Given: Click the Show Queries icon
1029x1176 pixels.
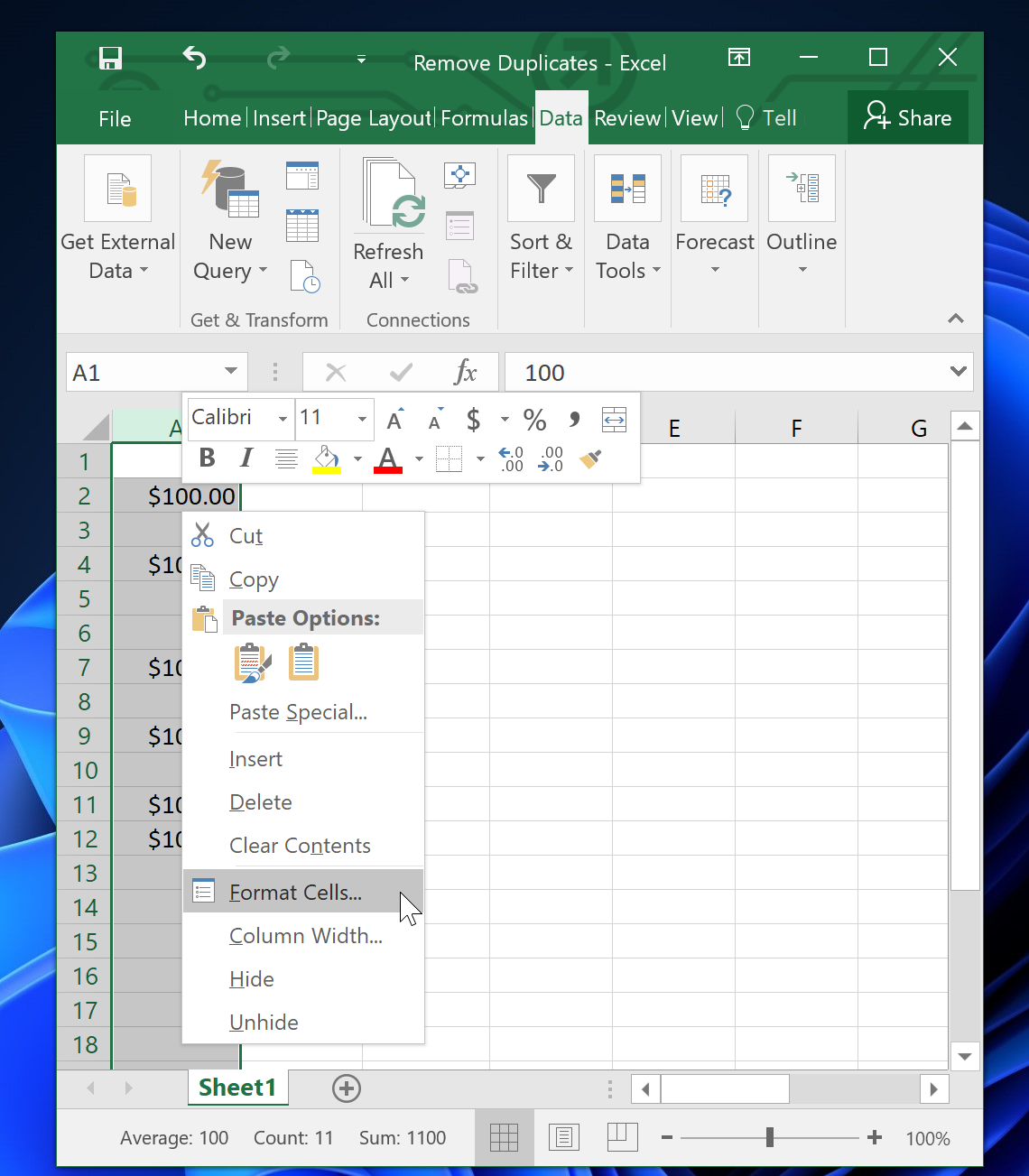Looking at the screenshot, I should [x=302, y=175].
